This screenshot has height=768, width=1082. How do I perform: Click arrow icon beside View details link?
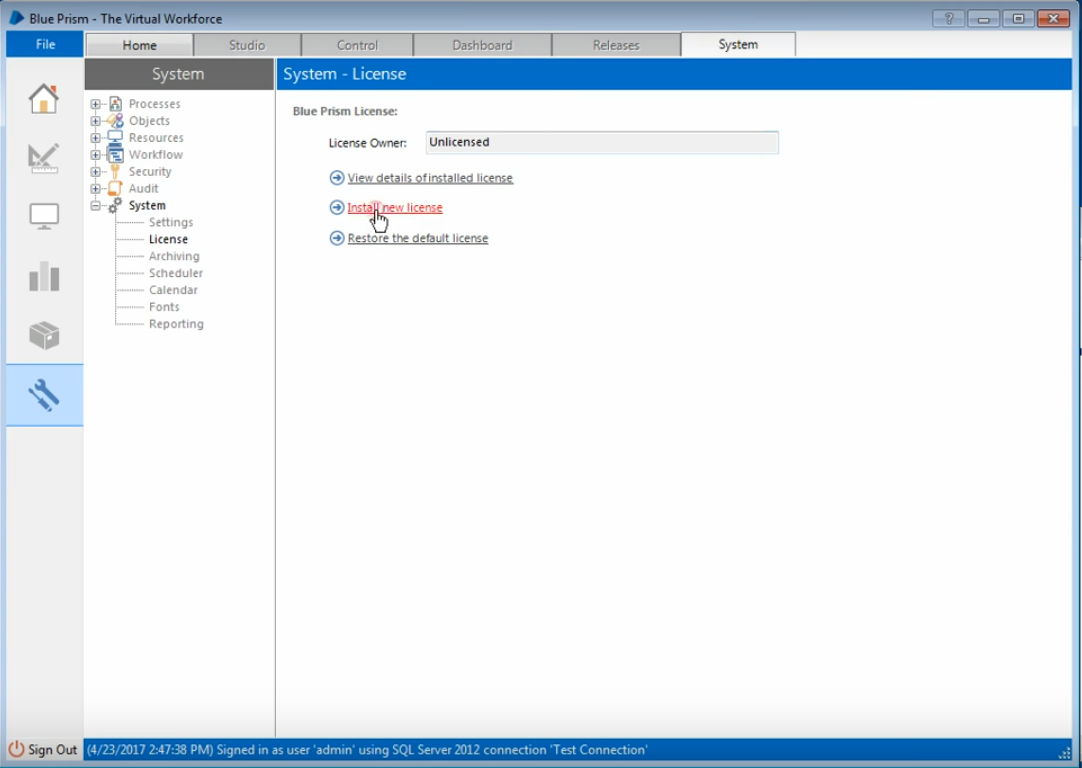coord(337,178)
